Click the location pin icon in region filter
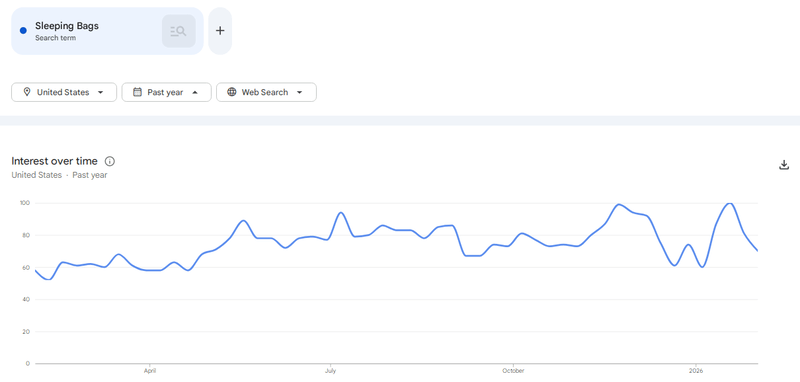Image resolution: width=800 pixels, height=382 pixels. 27,92
